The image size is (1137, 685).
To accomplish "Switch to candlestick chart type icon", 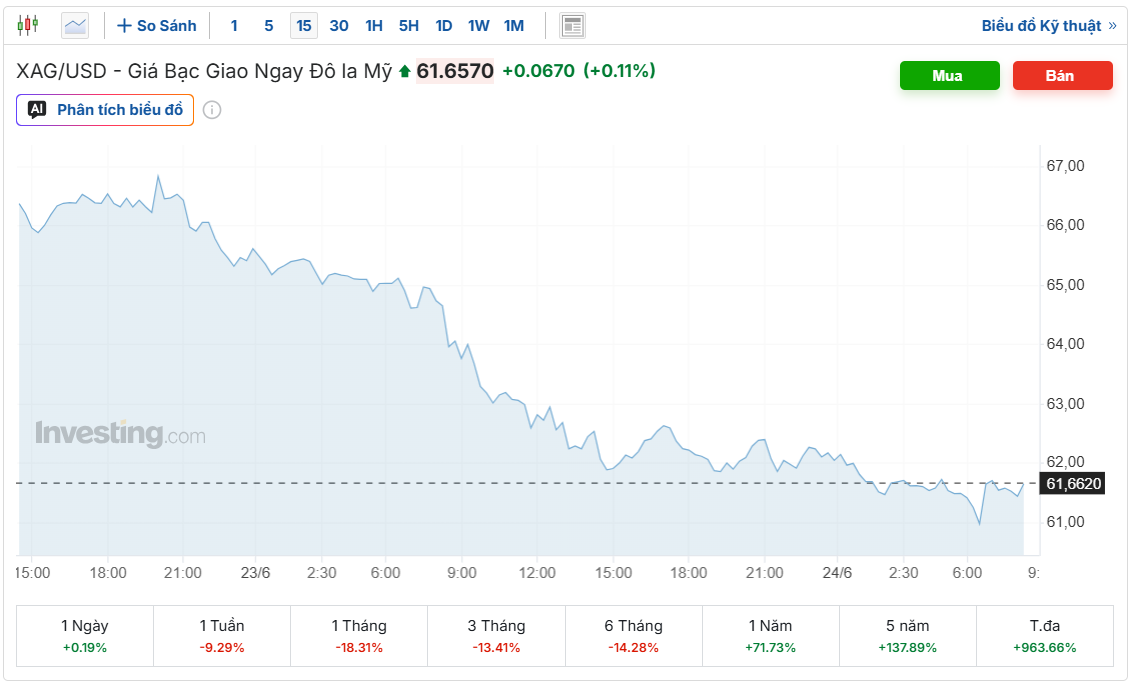I will [x=28, y=25].
